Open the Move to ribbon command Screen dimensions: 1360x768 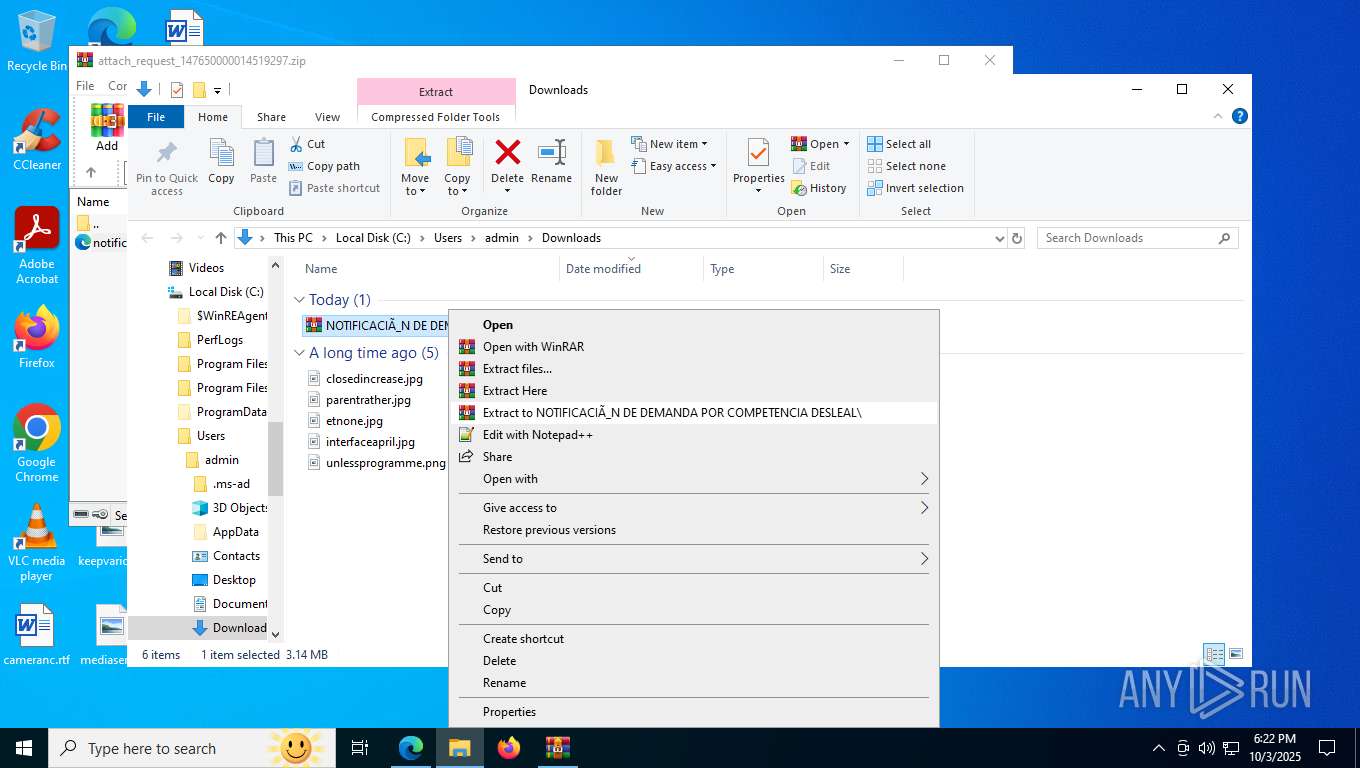[415, 167]
